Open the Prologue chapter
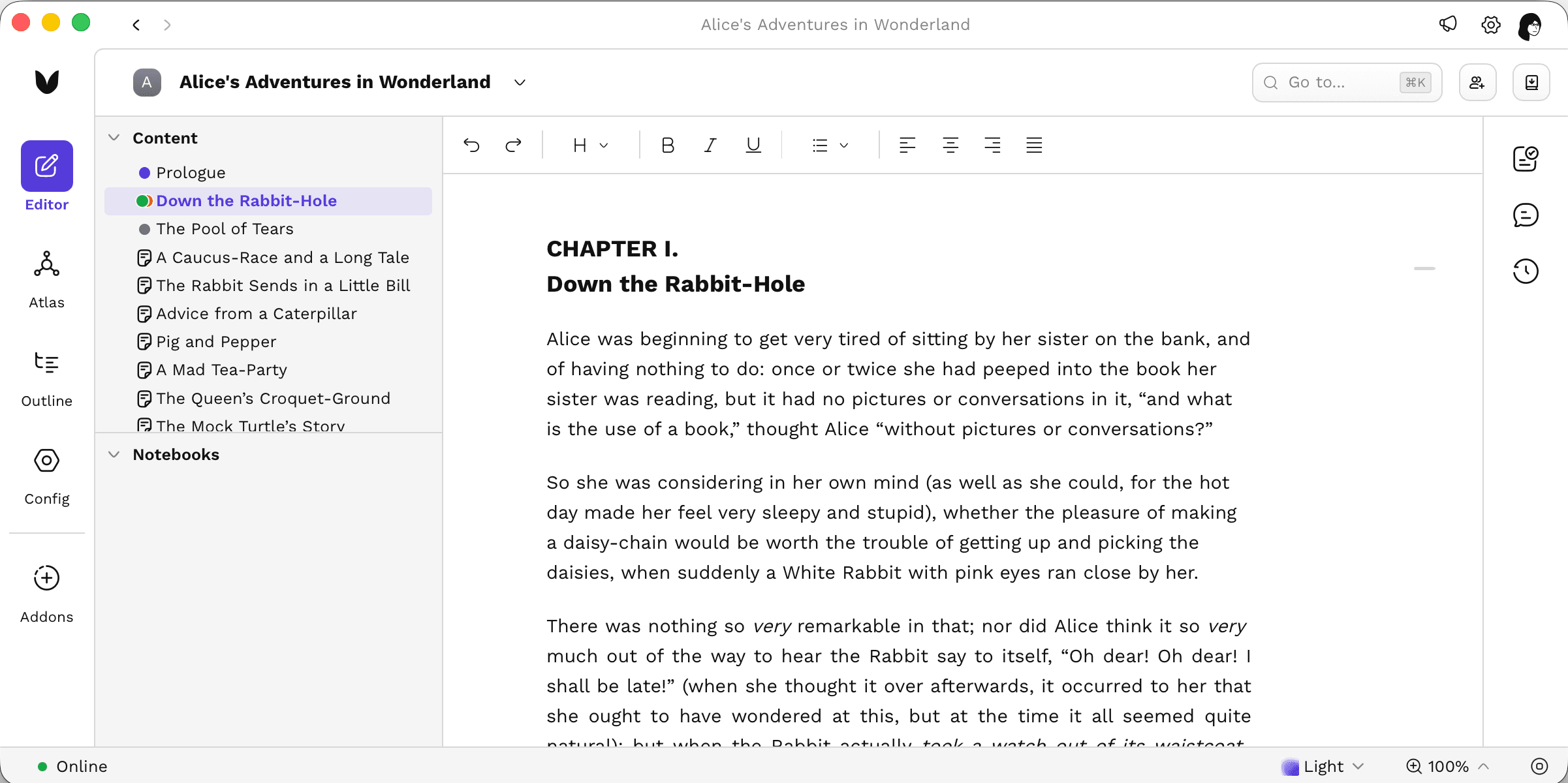 268,172
